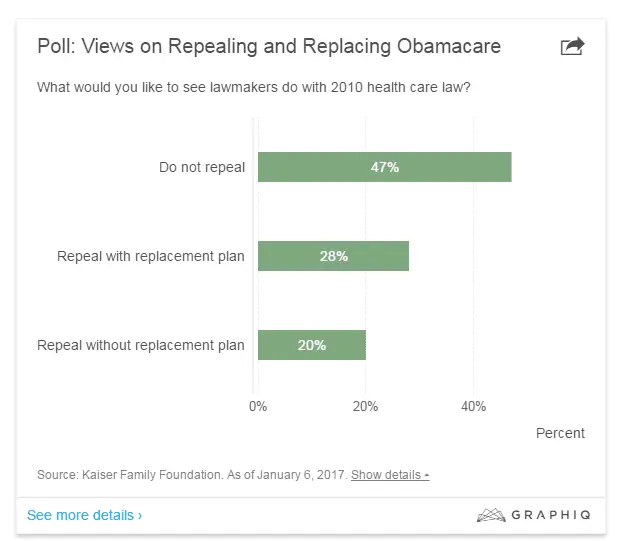
Task: Click Repeal with replacement plan label
Action: (x=151, y=256)
